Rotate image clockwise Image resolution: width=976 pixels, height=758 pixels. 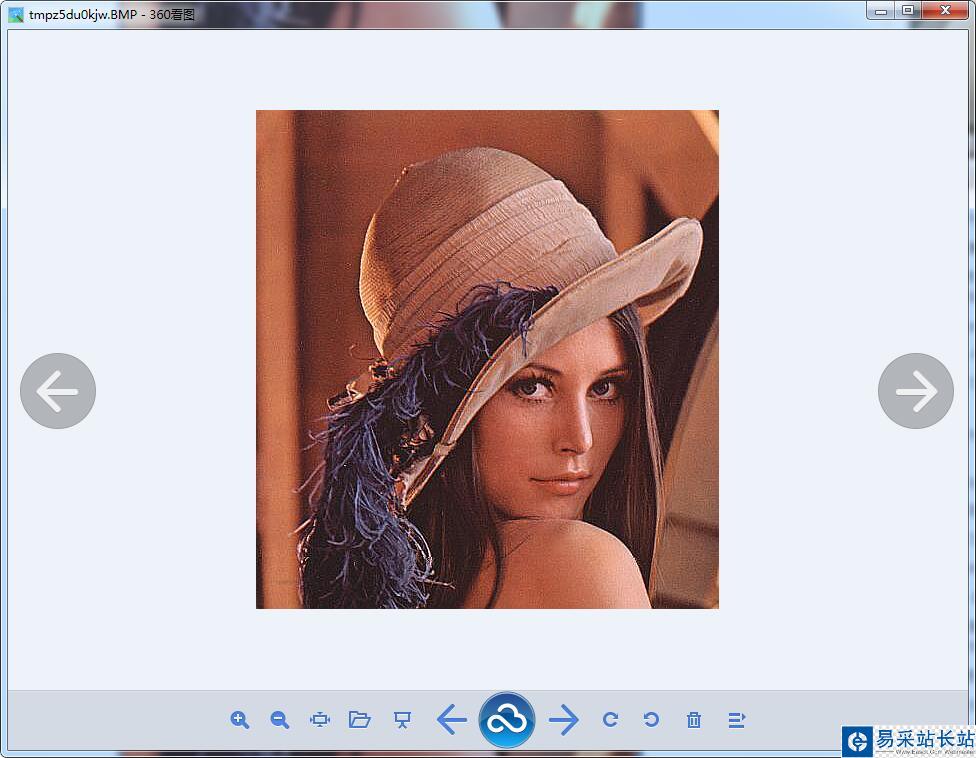(611, 720)
